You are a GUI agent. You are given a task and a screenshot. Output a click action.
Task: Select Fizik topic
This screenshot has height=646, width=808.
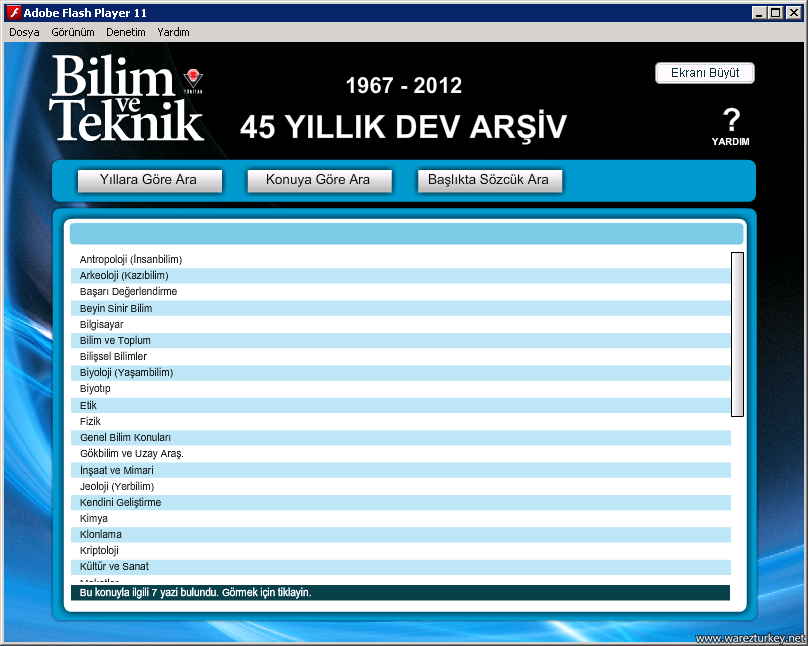pyautogui.click(x=401, y=421)
